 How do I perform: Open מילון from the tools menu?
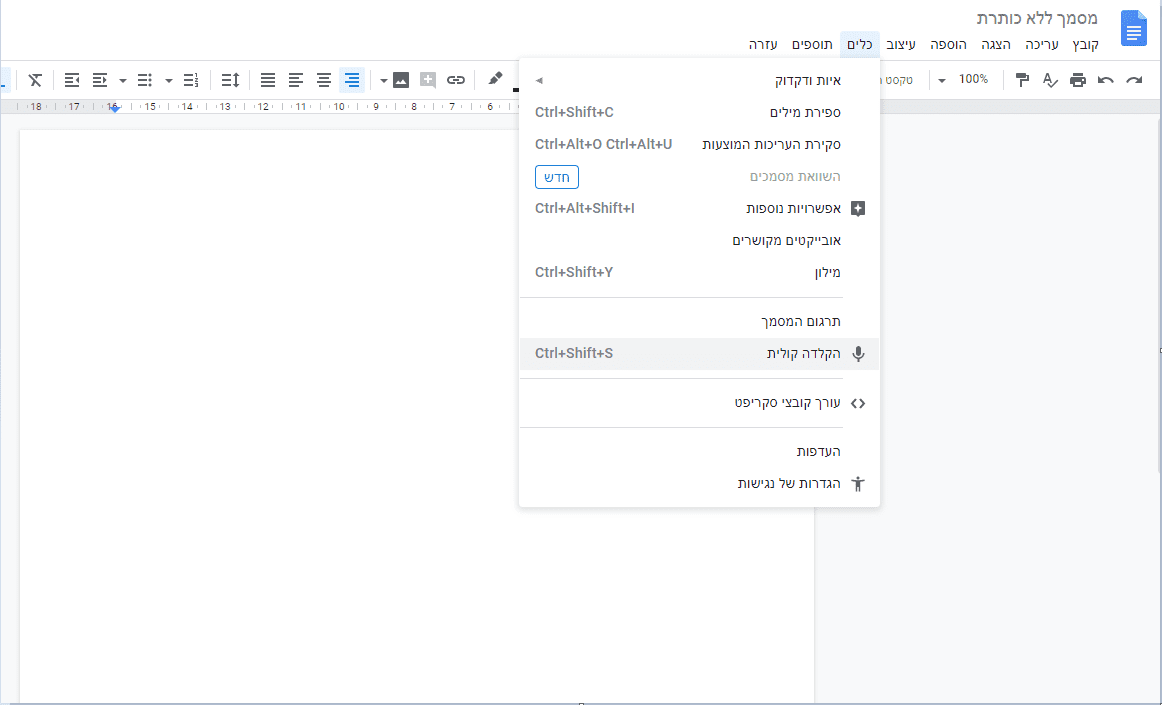699,272
